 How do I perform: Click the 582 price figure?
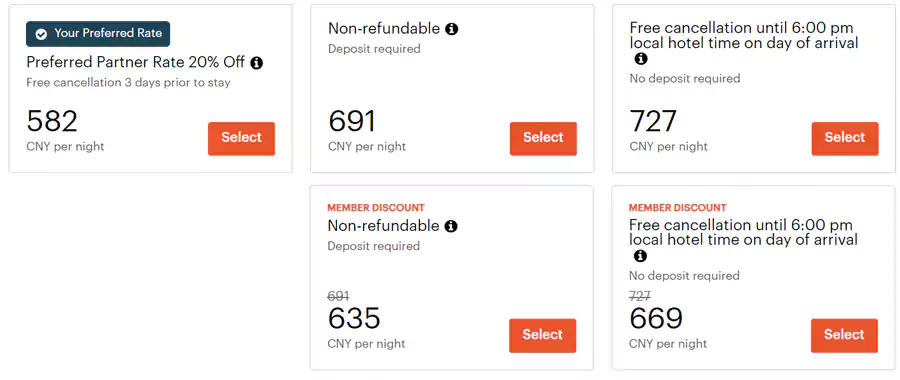[x=52, y=122]
